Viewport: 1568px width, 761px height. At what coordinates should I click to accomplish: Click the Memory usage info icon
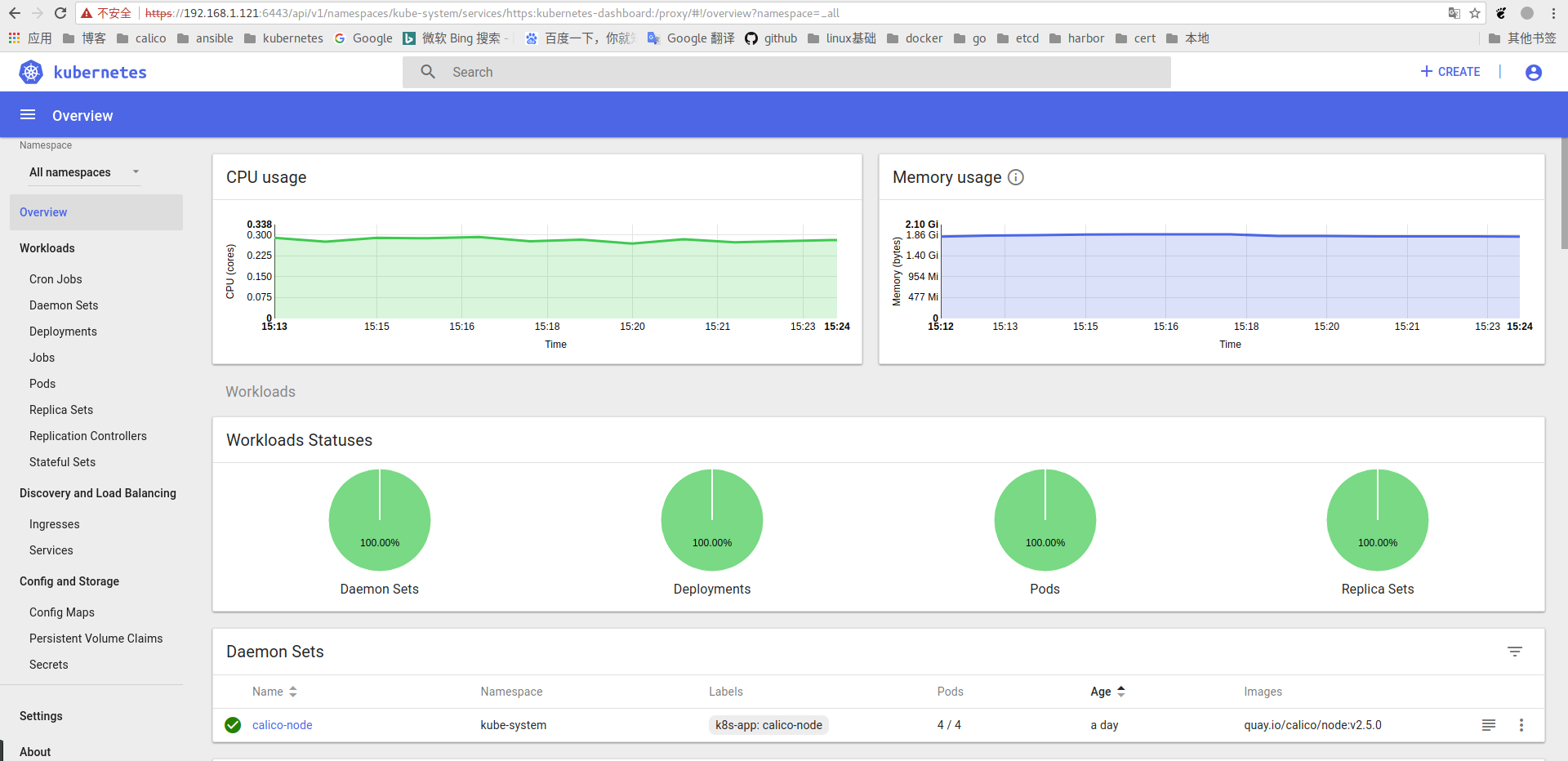pos(1016,177)
